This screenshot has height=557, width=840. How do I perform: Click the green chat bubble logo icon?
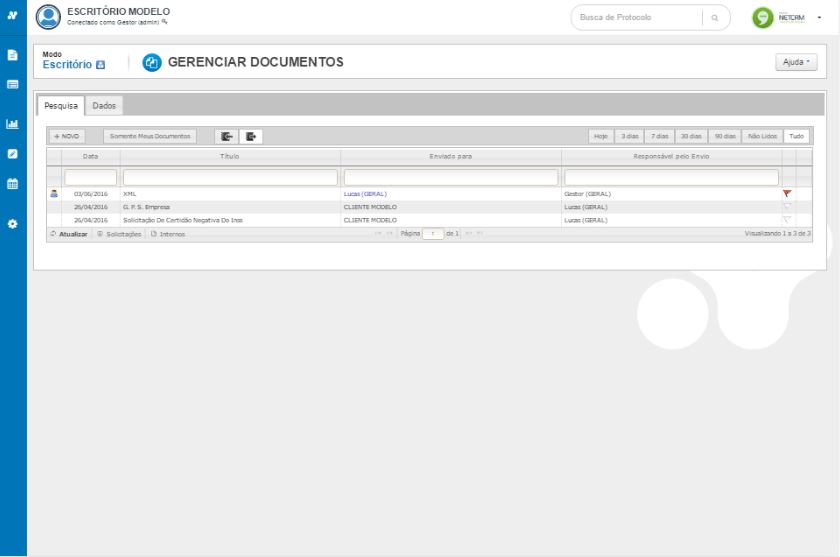coord(763,18)
